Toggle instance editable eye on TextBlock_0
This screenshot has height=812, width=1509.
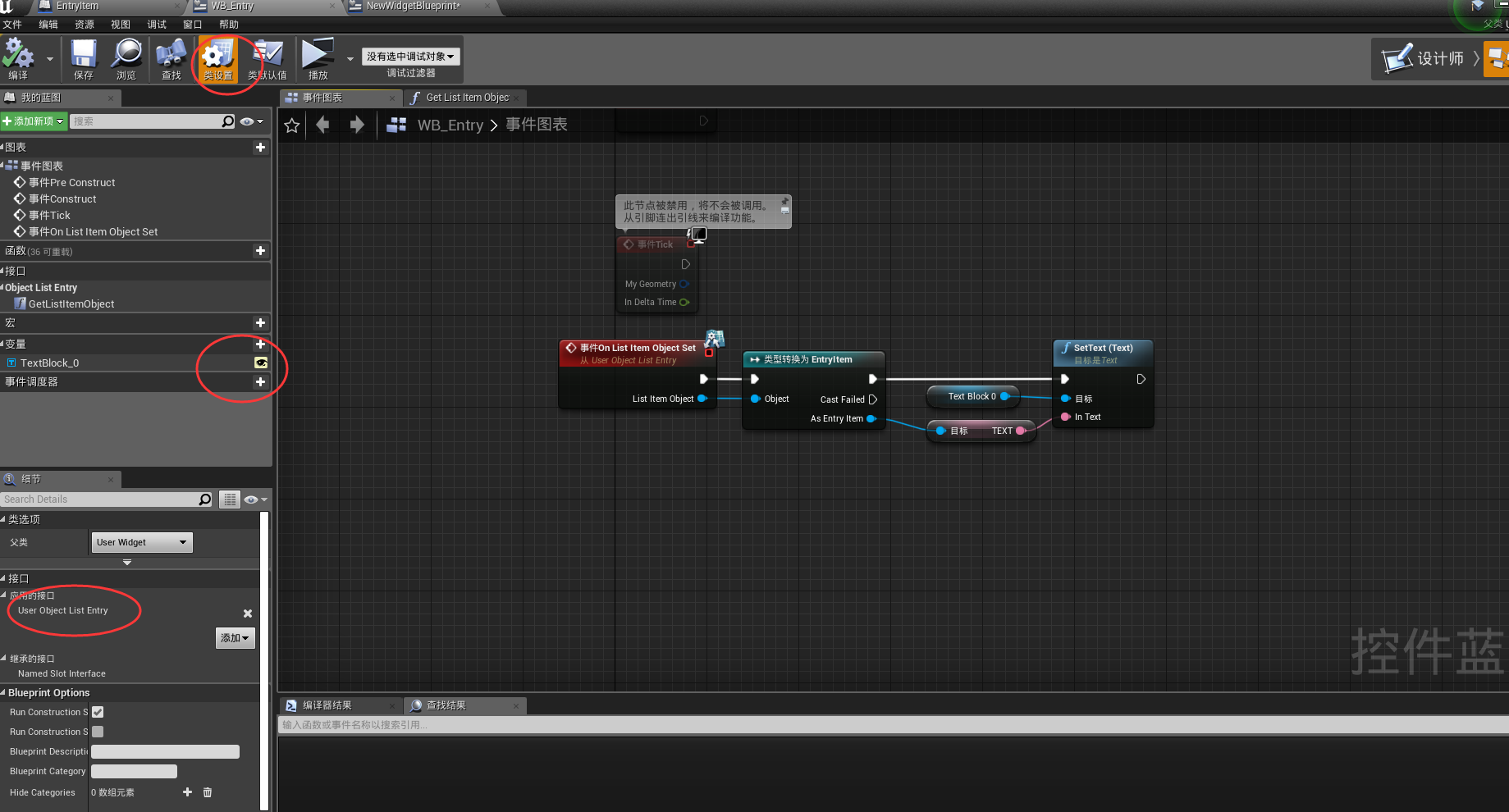[x=260, y=363]
